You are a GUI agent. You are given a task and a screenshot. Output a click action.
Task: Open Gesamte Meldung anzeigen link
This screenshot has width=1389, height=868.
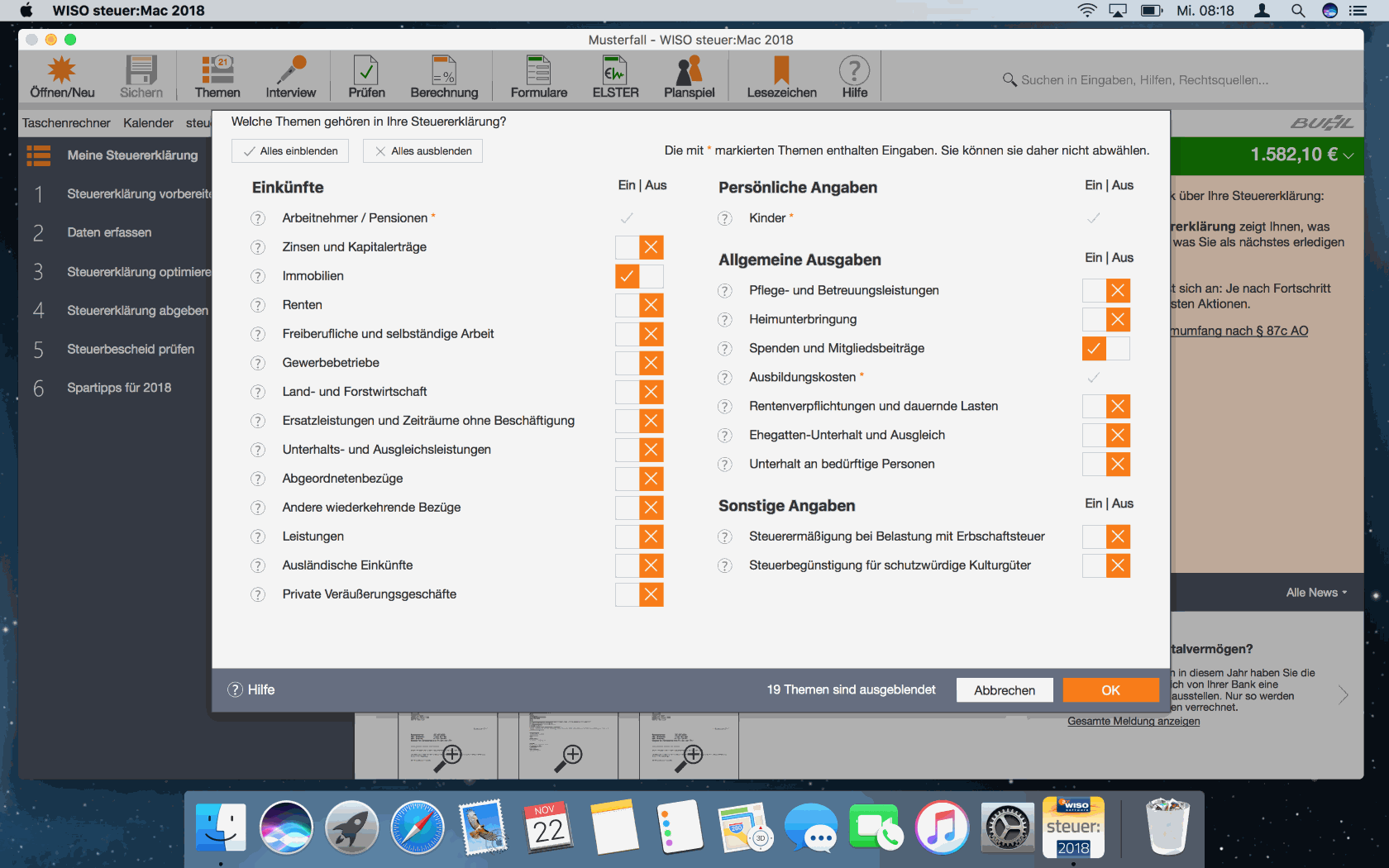click(1134, 722)
